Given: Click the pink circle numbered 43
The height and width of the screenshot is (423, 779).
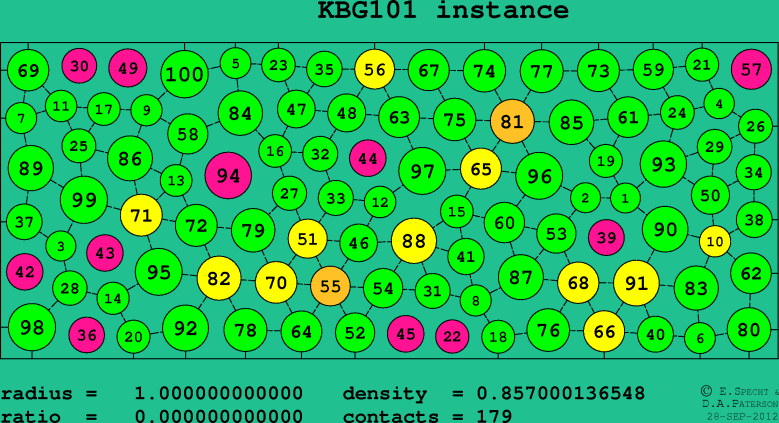Looking at the screenshot, I should 105,253.
